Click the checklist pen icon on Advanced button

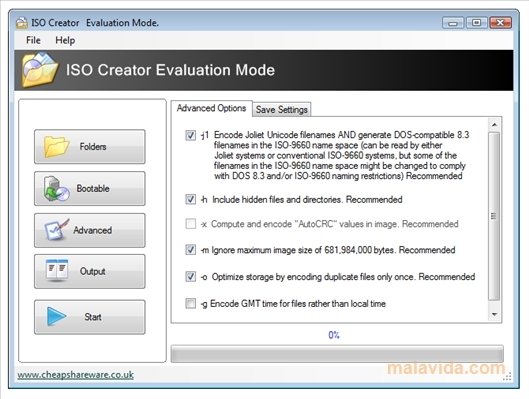[57, 230]
